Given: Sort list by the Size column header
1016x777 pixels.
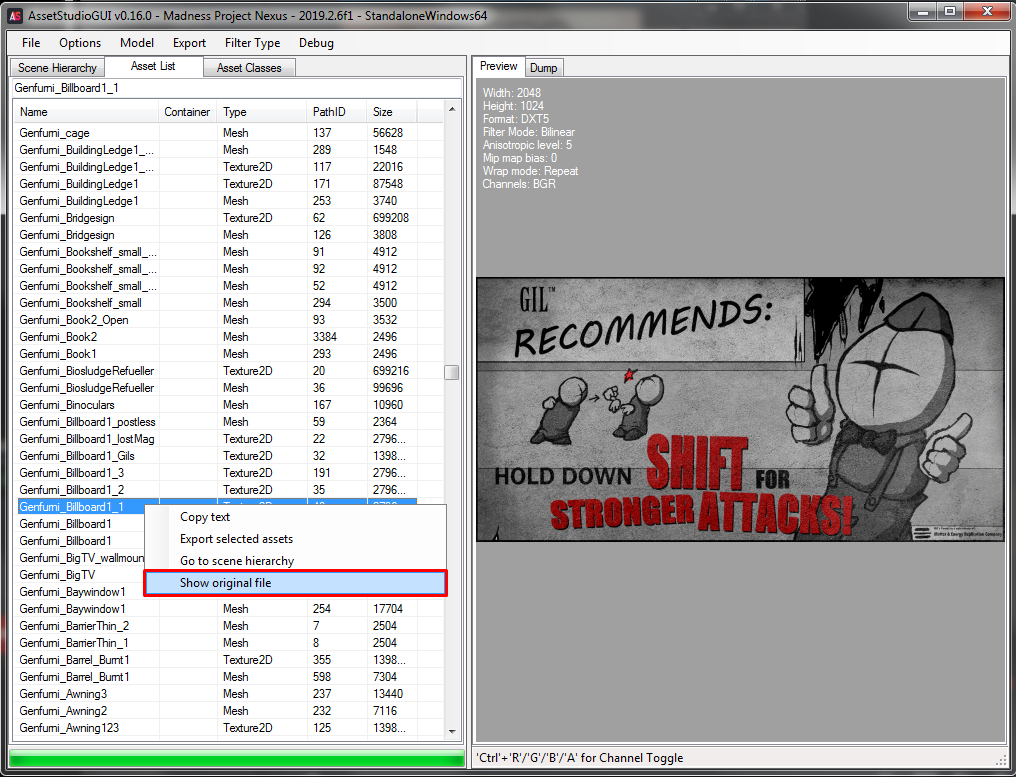Looking at the screenshot, I should pyautogui.click(x=390, y=112).
